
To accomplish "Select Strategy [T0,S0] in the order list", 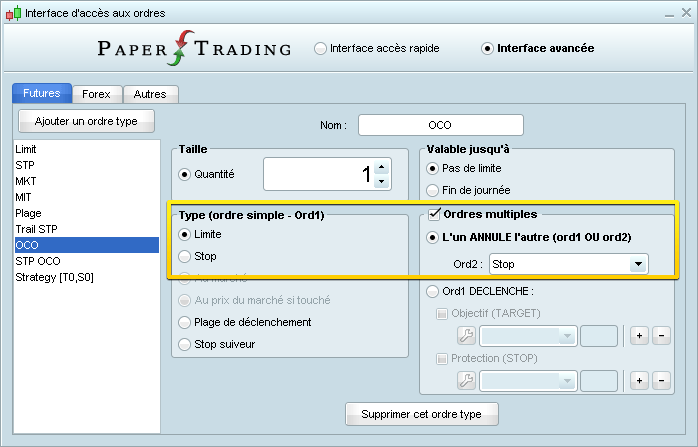I will [87, 277].
